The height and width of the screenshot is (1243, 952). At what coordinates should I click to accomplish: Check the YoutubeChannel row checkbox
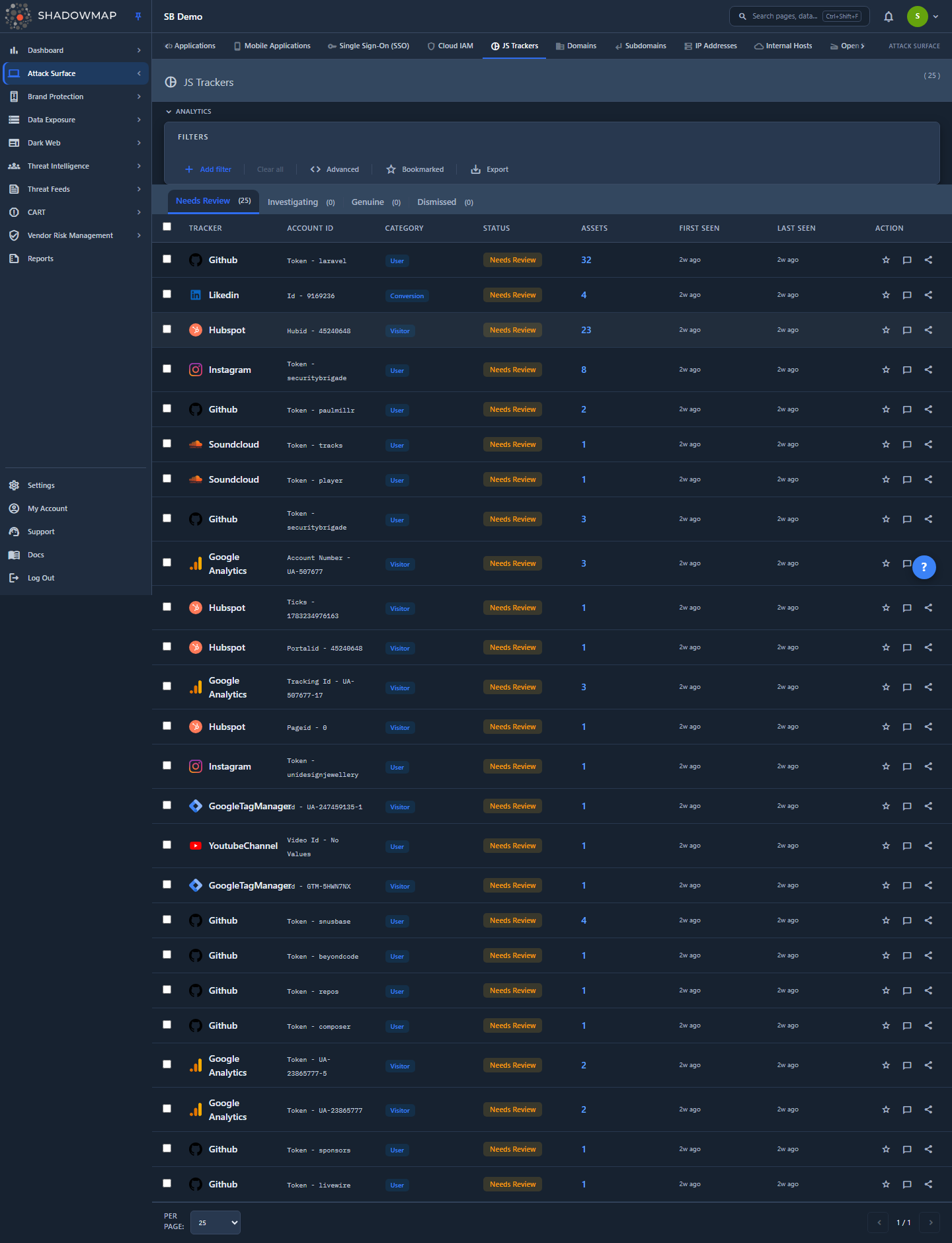pyautogui.click(x=167, y=845)
